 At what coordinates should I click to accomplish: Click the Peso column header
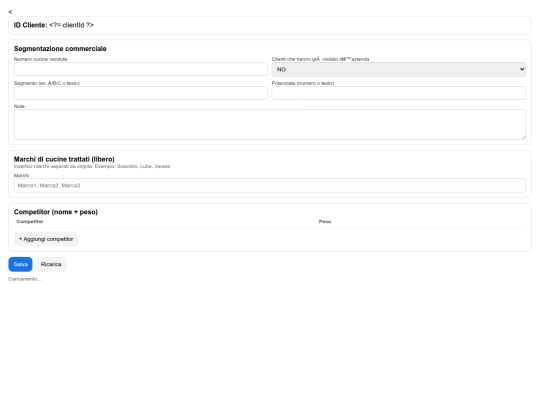(x=325, y=221)
